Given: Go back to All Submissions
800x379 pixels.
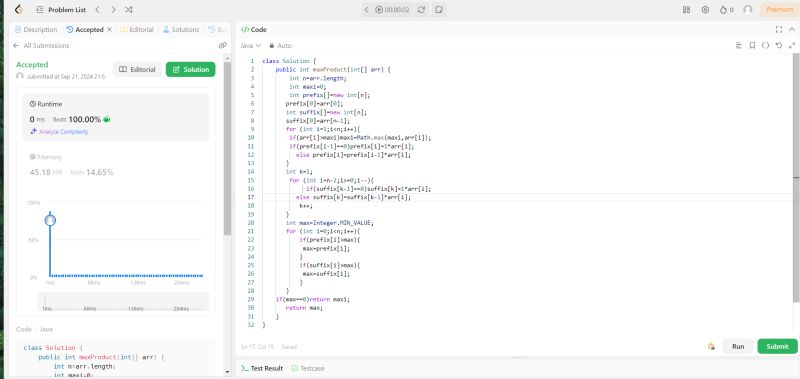Looking at the screenshot, I should pos(41,45).
